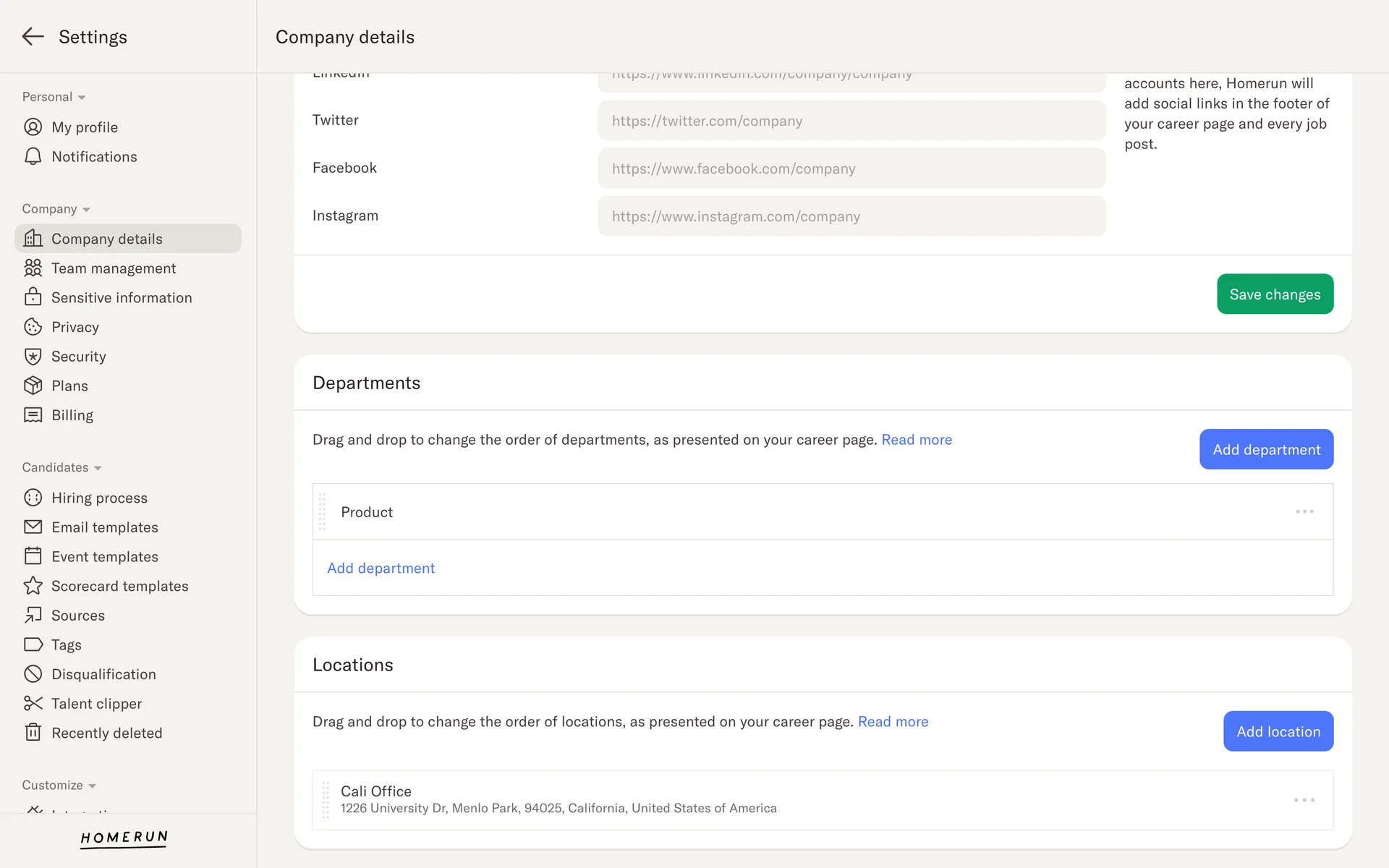Open Read more link under Departments
The width and height of the screenshot is (1389, 868).
(x=916, y=440)
